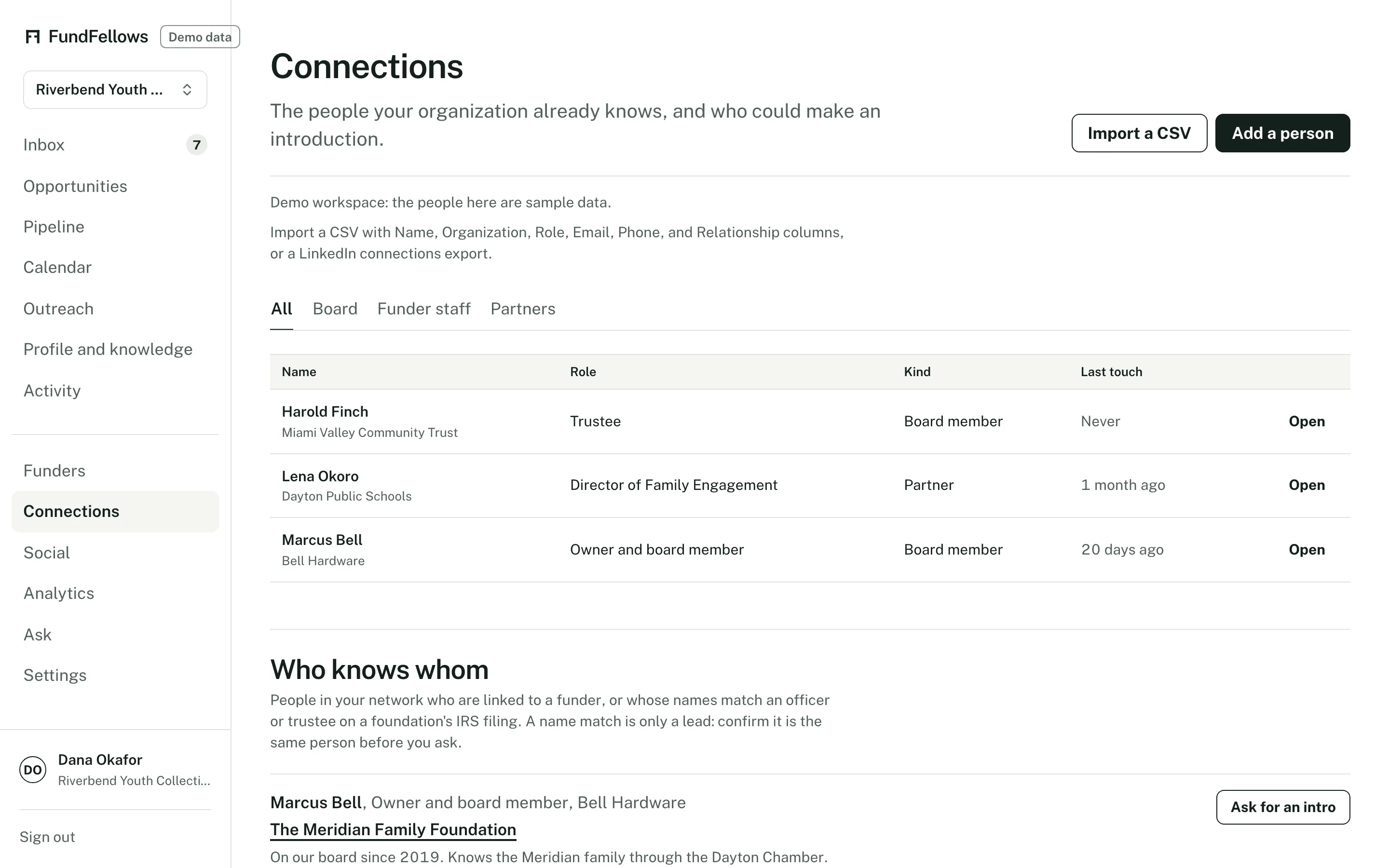Click the name Lena Okoro
1389x868 pixels.
320,476
